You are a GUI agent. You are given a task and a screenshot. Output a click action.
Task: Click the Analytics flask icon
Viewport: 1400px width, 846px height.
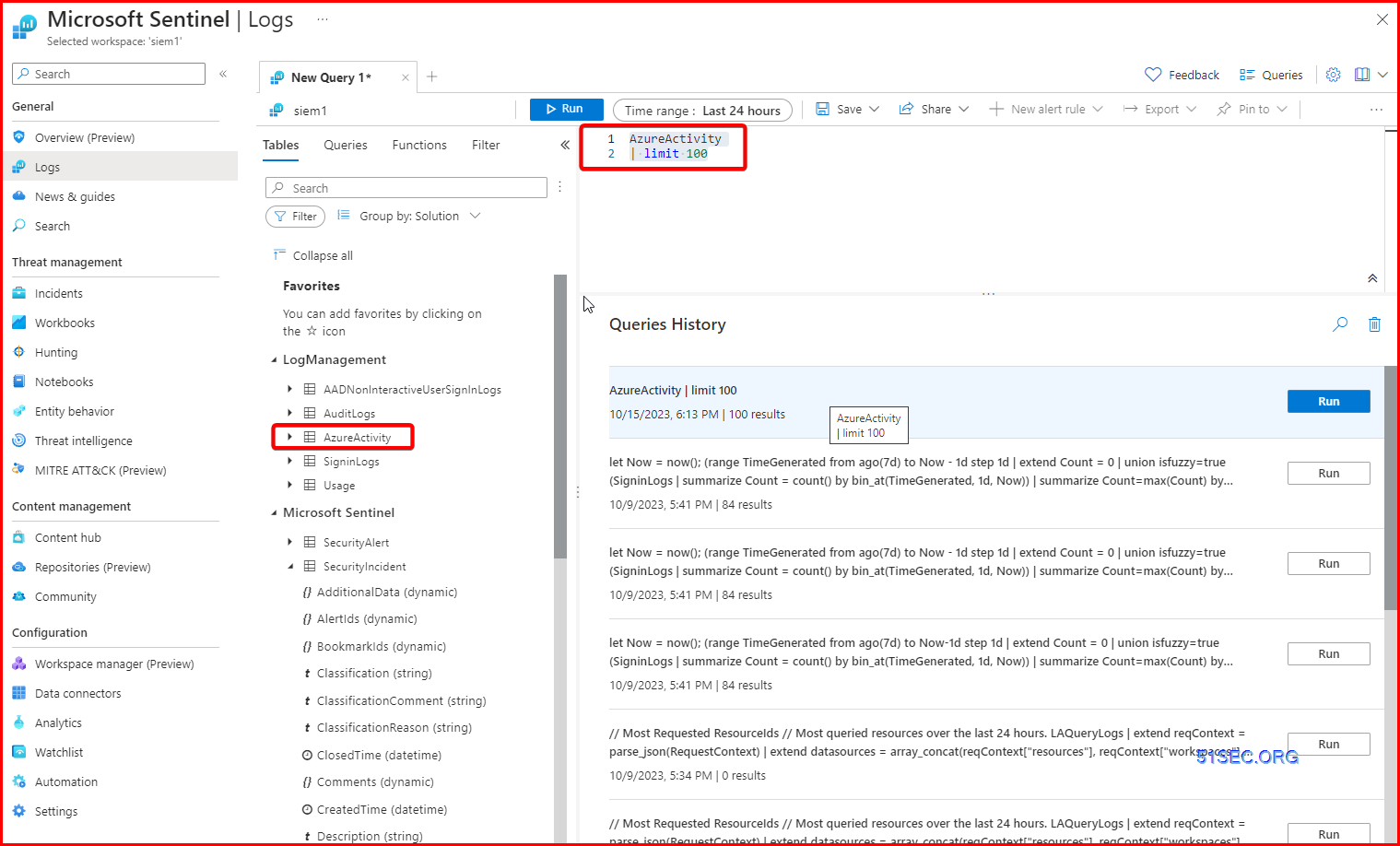pyautogui.click(x=18, y=723)
